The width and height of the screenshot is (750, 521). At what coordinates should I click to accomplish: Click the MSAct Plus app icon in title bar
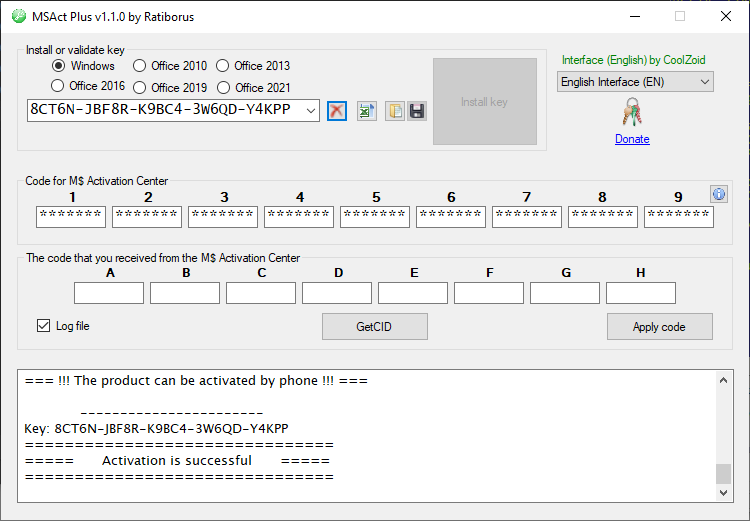point(19,16)
